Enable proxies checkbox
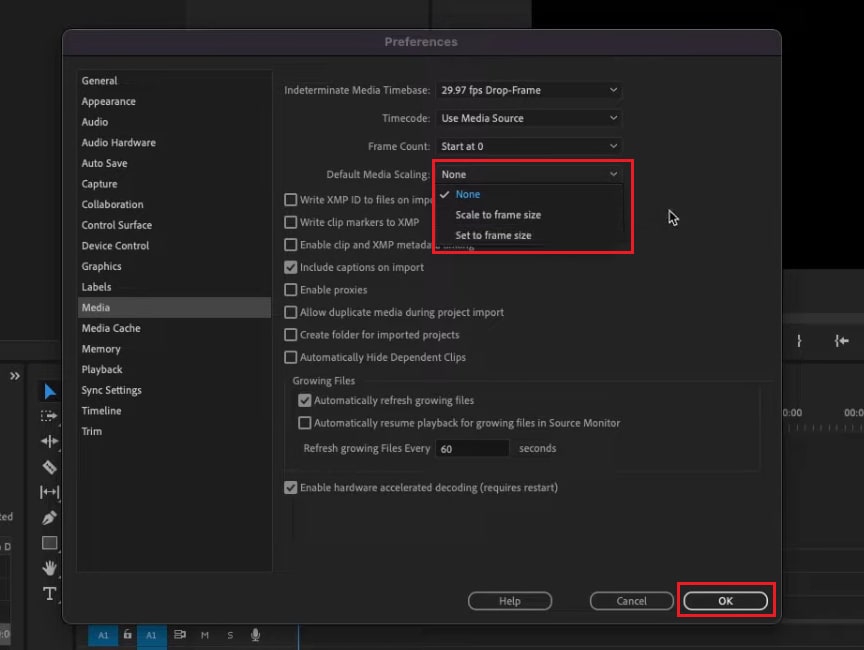The width and height of the screenshot is (864, 650). point(291,289)
